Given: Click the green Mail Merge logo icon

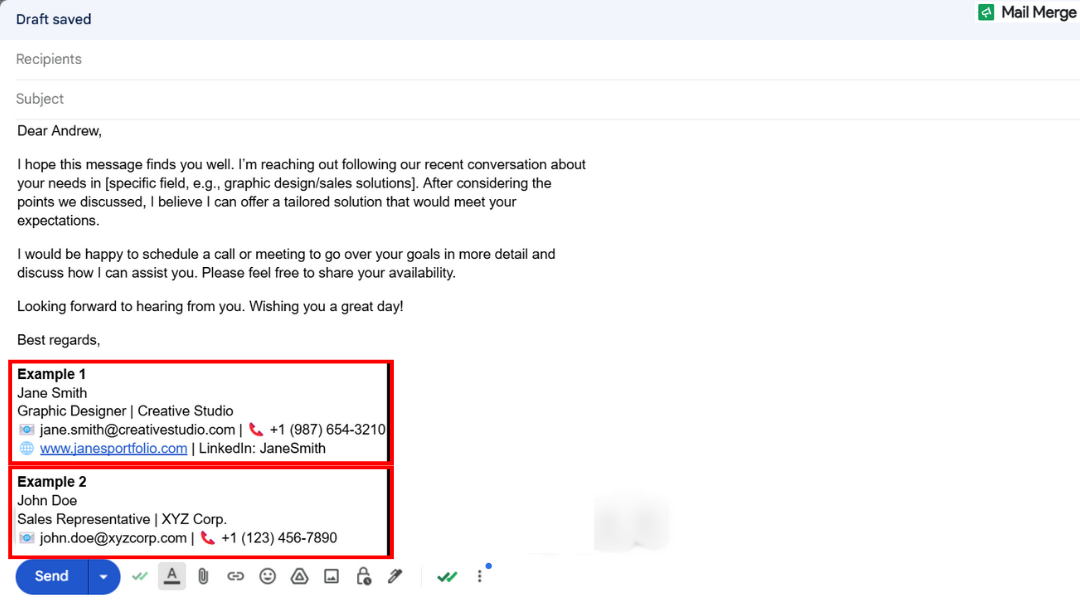Looking at the screenshot, I should click(986, 12).
